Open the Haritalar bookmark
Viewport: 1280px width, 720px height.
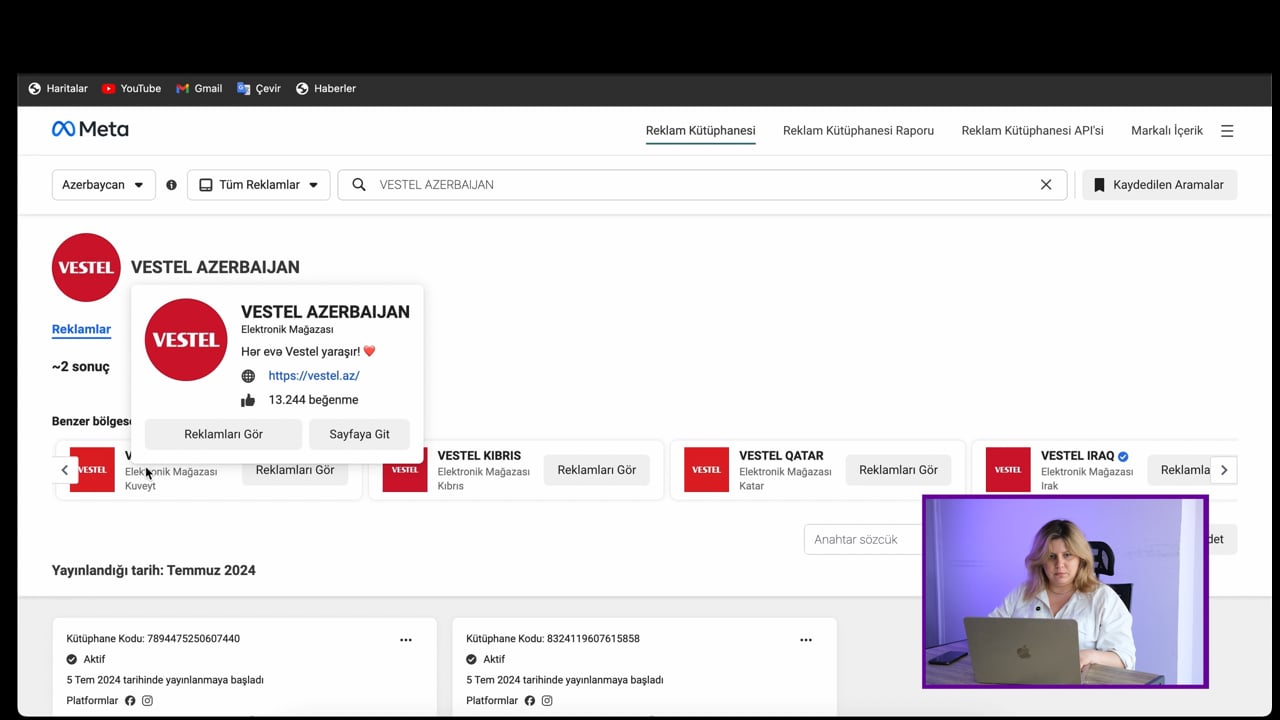point(58,88)
